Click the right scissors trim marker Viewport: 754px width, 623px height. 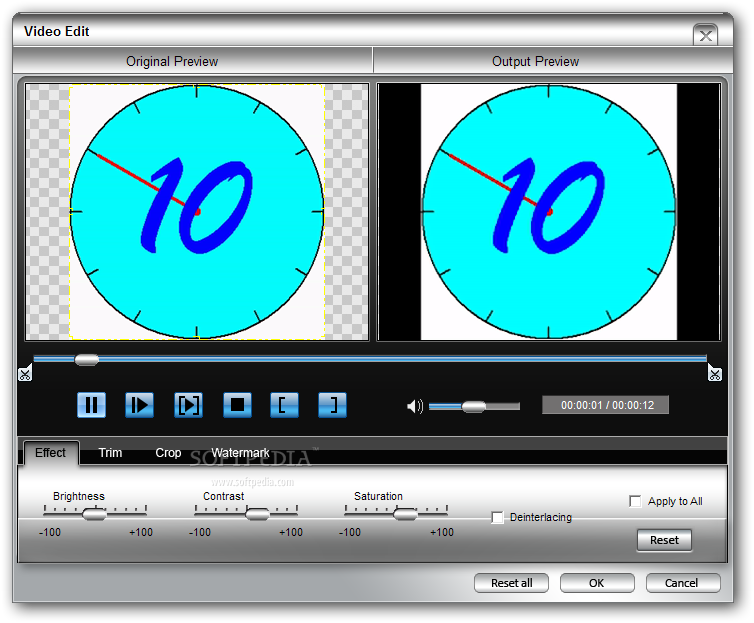pos(715,373)
